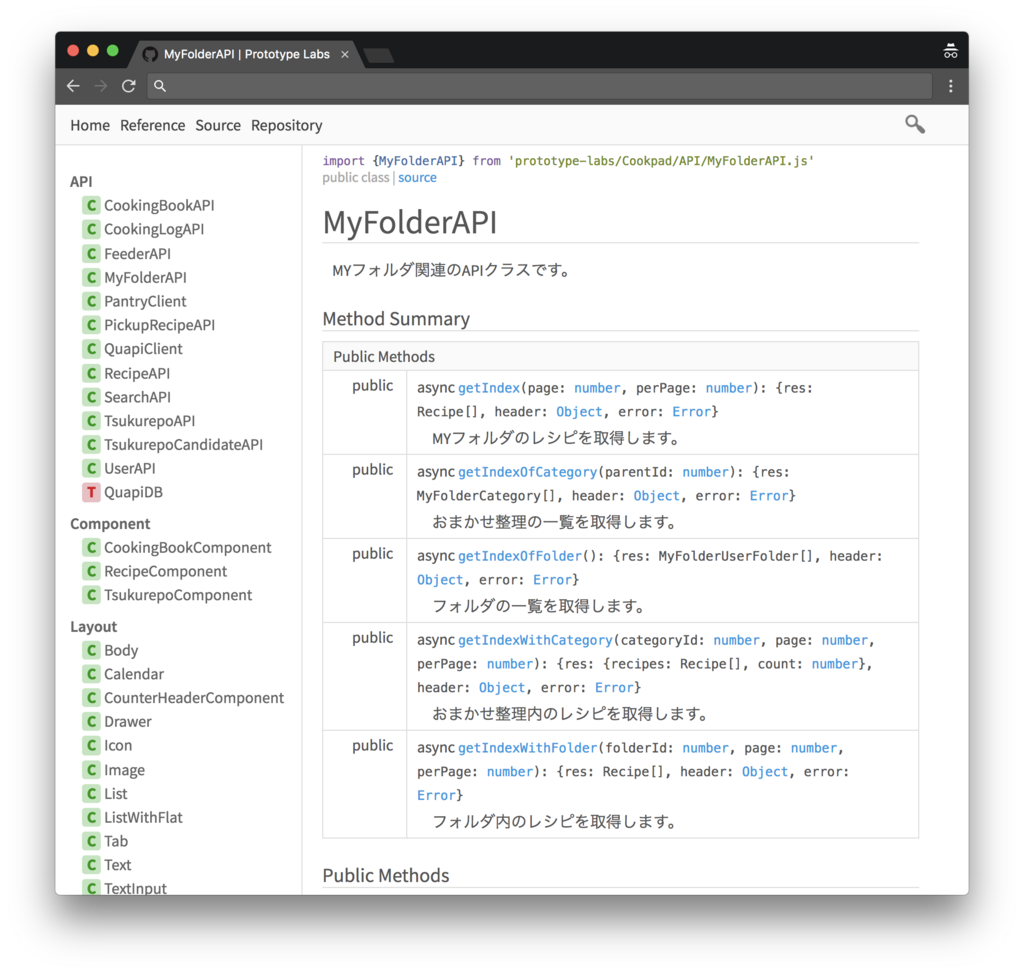Open PickupRecipeAPI in the sidebar

[x=159, y=325]
